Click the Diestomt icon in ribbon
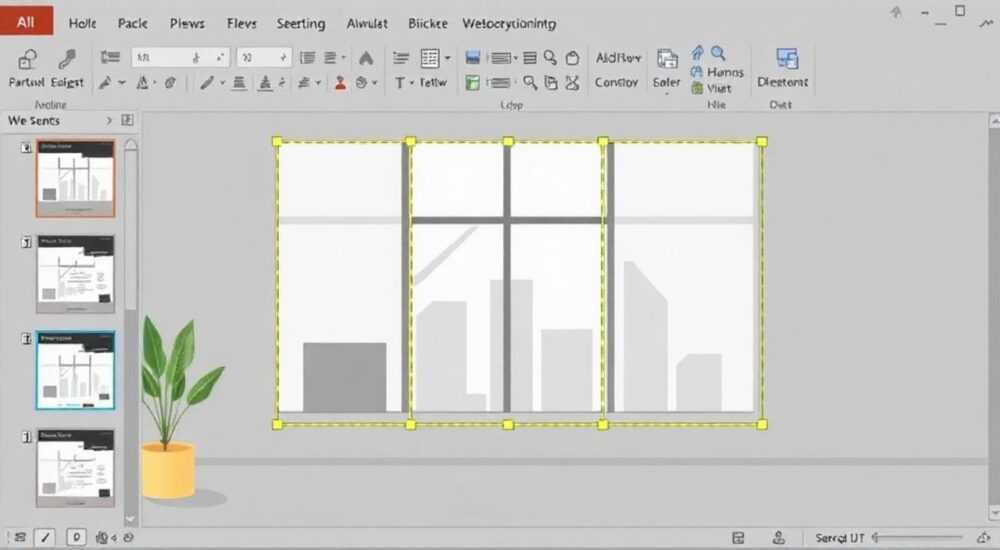This screenshot has width=1000, height=550. 787,59
